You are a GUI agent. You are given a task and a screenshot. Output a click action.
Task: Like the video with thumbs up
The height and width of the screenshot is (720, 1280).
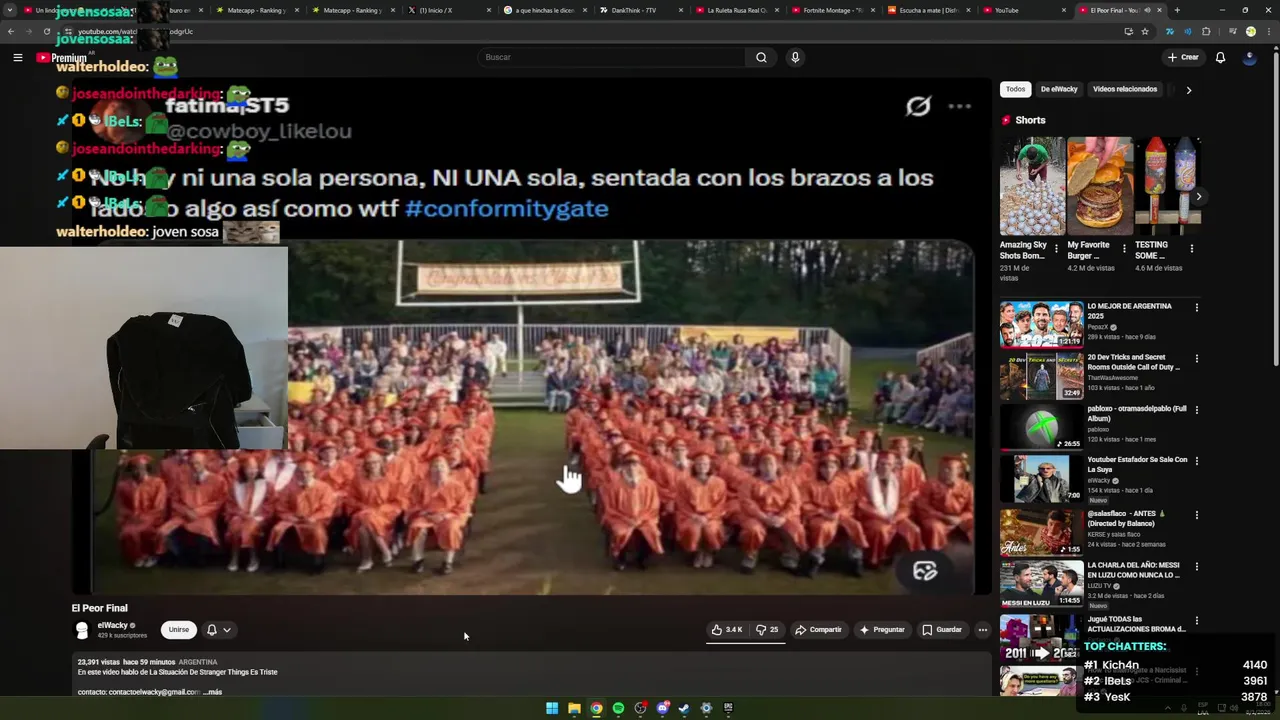coord(727,630)
